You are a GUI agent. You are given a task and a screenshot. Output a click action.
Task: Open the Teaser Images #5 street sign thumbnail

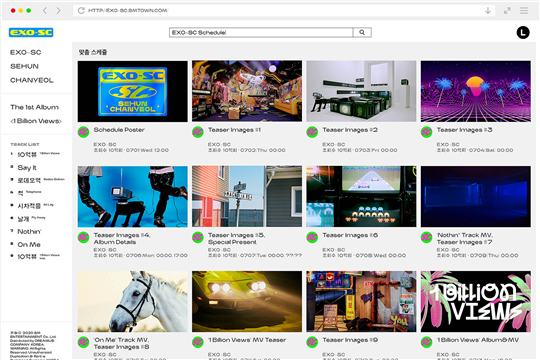click(x=247, y=196)
